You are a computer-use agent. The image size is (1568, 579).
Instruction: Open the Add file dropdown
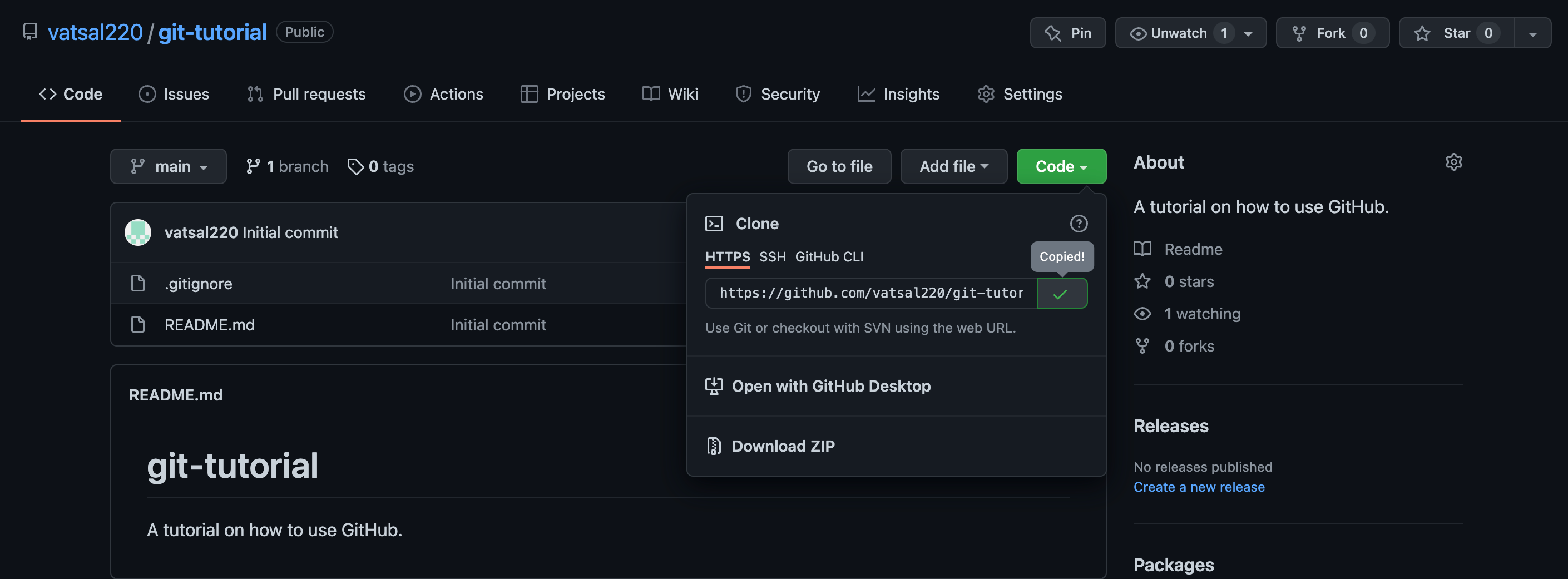954,166
